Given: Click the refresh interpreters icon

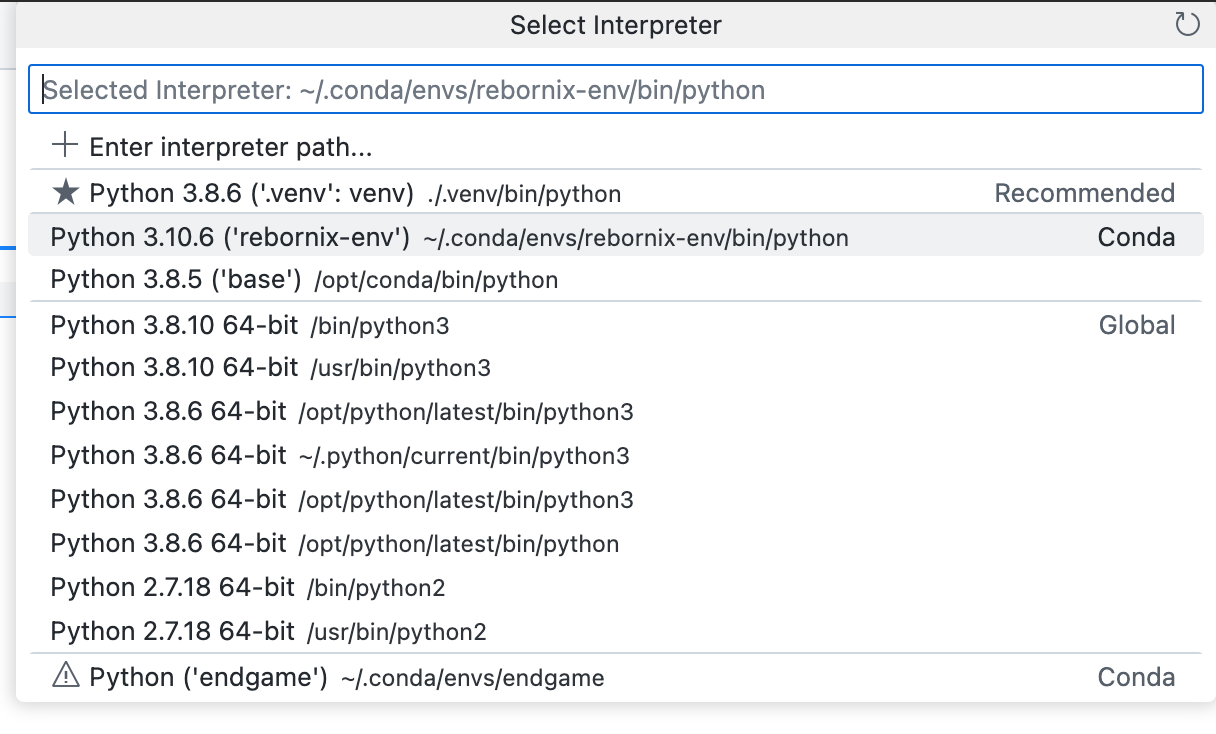Looking at the screenshot, I should coord(1188,25).
